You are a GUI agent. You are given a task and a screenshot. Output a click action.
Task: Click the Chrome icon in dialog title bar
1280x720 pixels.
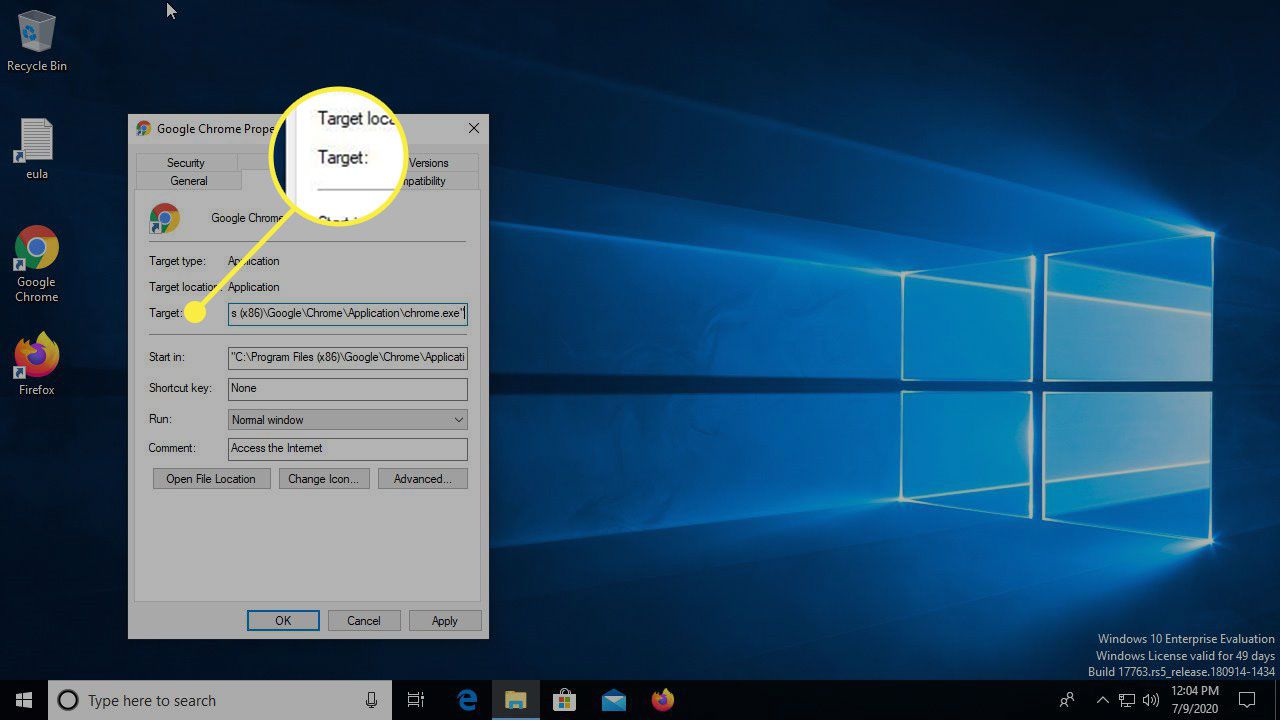[144, 128]
